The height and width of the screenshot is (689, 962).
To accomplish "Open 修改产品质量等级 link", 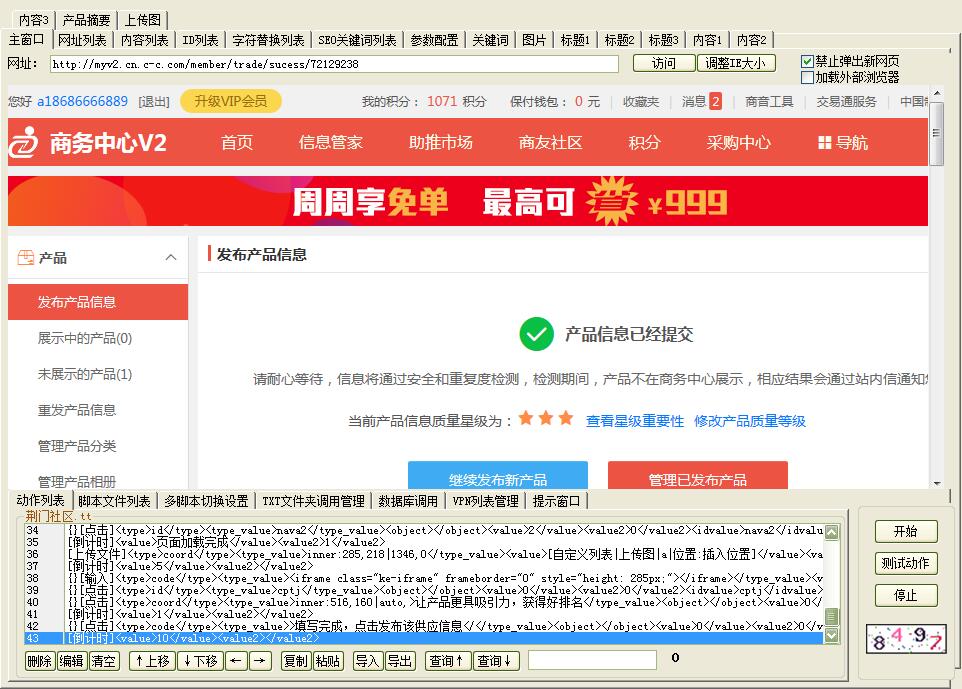I will tap(750, 421).
